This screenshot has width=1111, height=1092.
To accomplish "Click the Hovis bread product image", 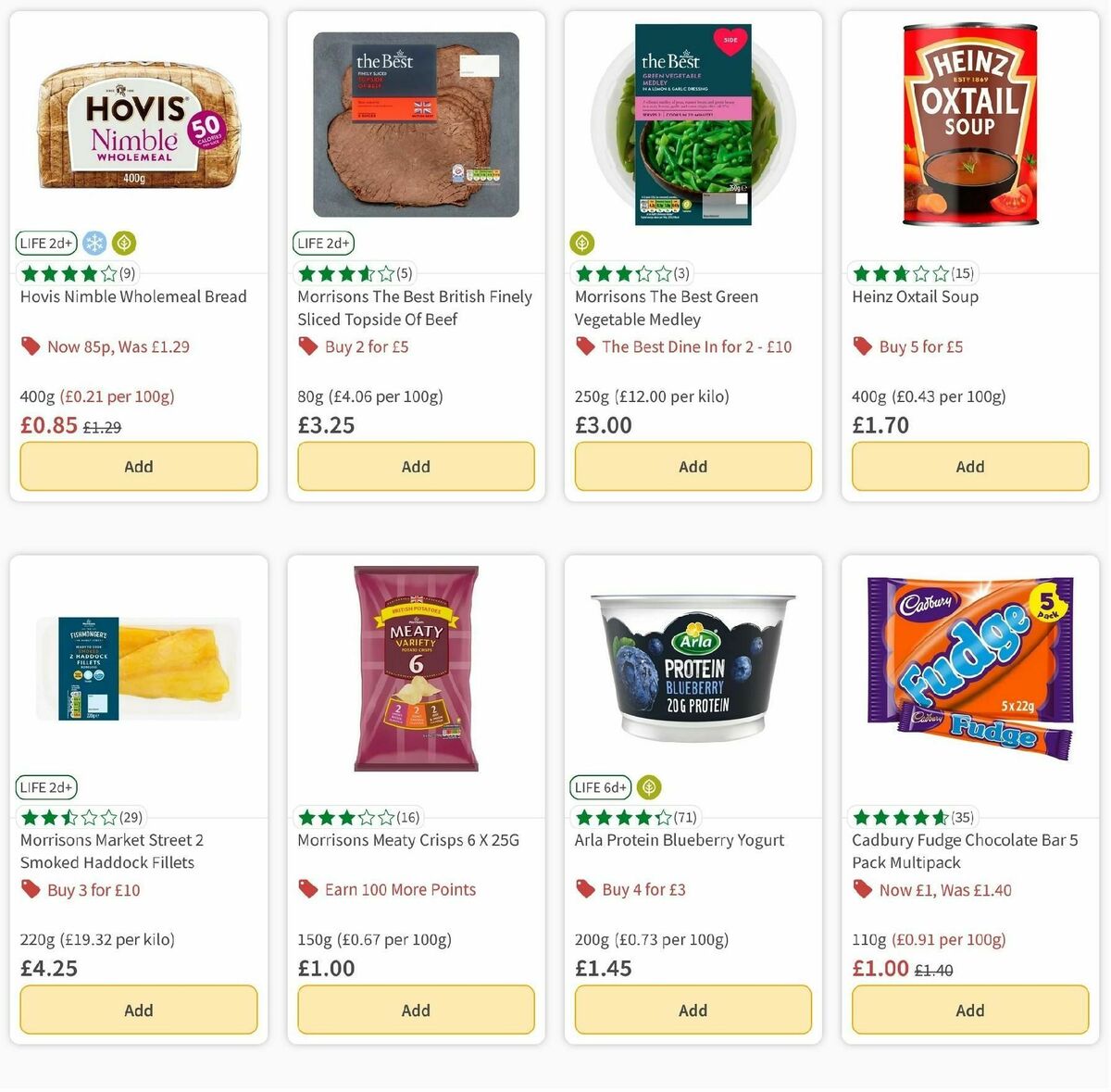I will click(138, 125).
